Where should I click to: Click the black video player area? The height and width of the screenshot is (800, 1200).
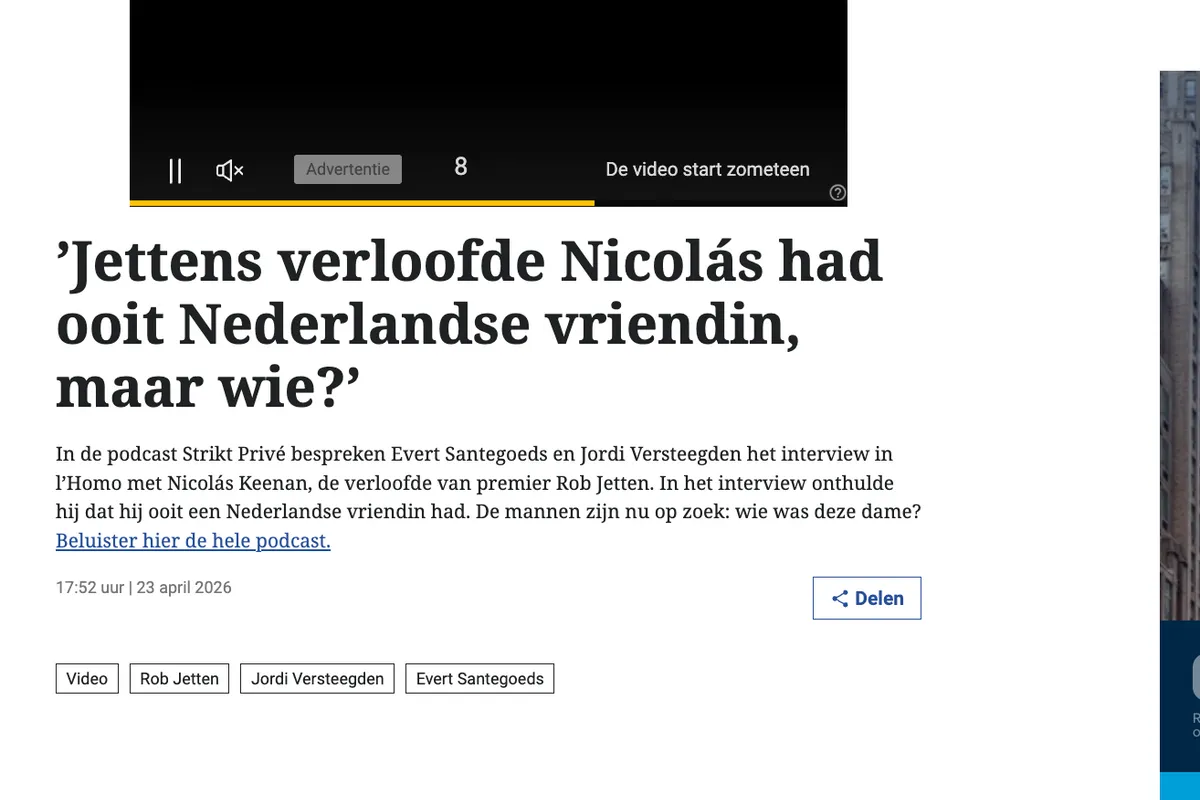coord(488,70)
